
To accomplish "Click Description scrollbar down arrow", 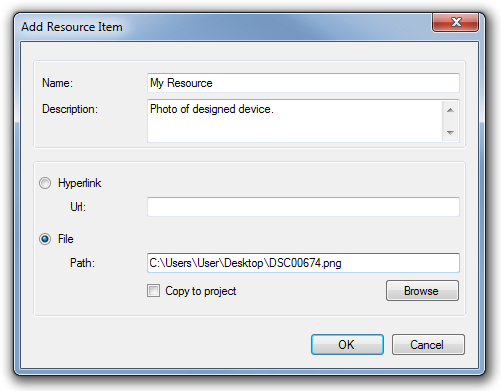I will coord(450,132).
